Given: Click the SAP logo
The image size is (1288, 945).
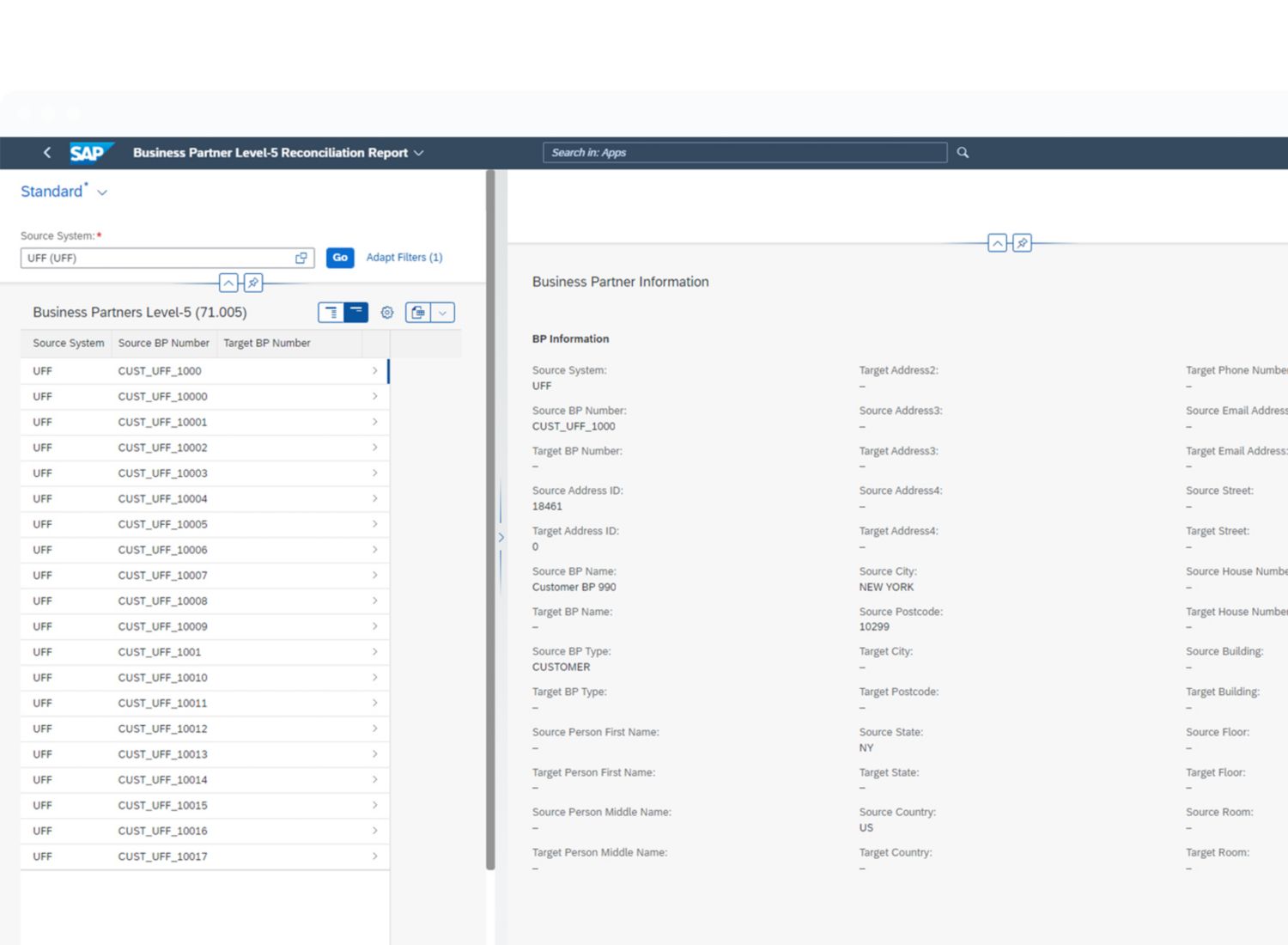Looking at the screenshot, I should pos(90,153).
